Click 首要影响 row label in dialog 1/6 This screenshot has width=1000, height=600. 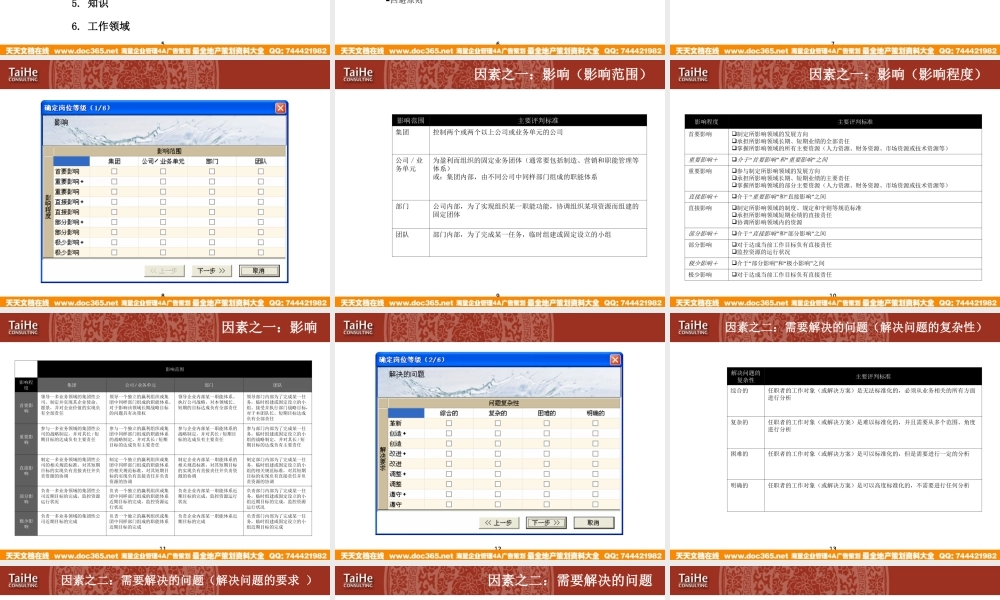pyautogui.click(x=68, y=172)
